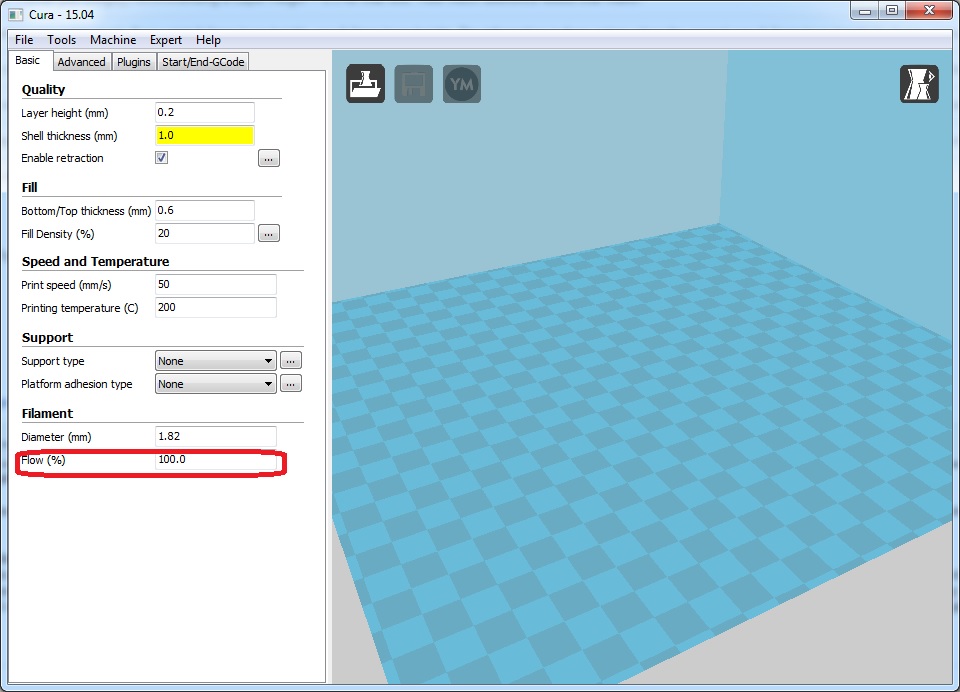This screenshot has width=960, height=692.
Task: Switch to the Advanced tab
Action: [81, 62]
